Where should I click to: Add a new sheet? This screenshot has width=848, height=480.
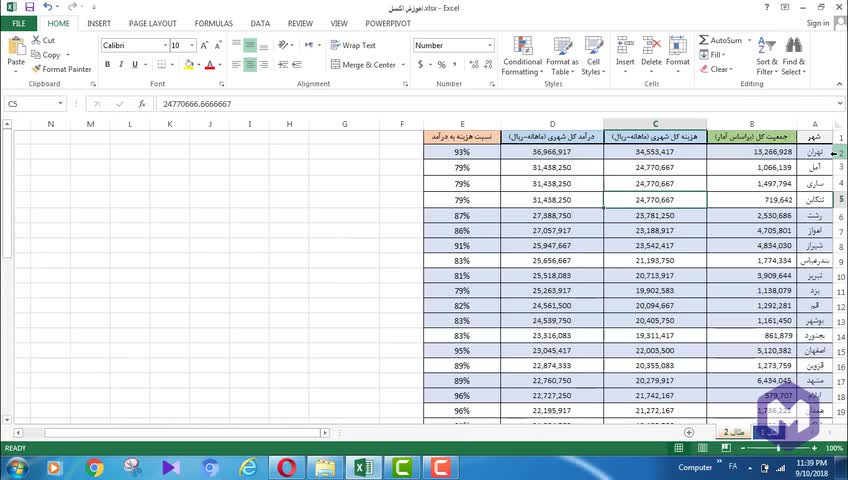689,432
